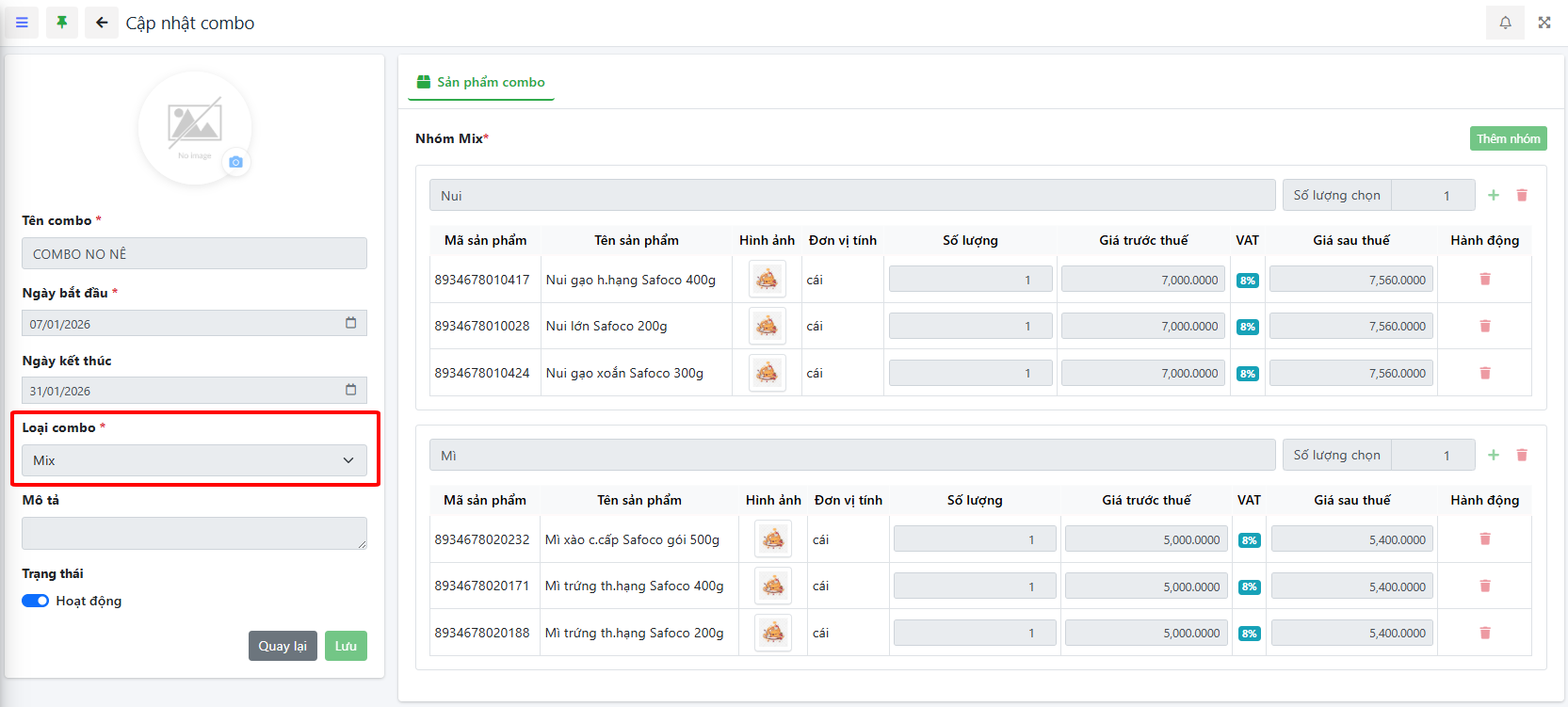Delete the Mì group with trash icon
Screen dimensions: 1568x707
coord(1522,455)
